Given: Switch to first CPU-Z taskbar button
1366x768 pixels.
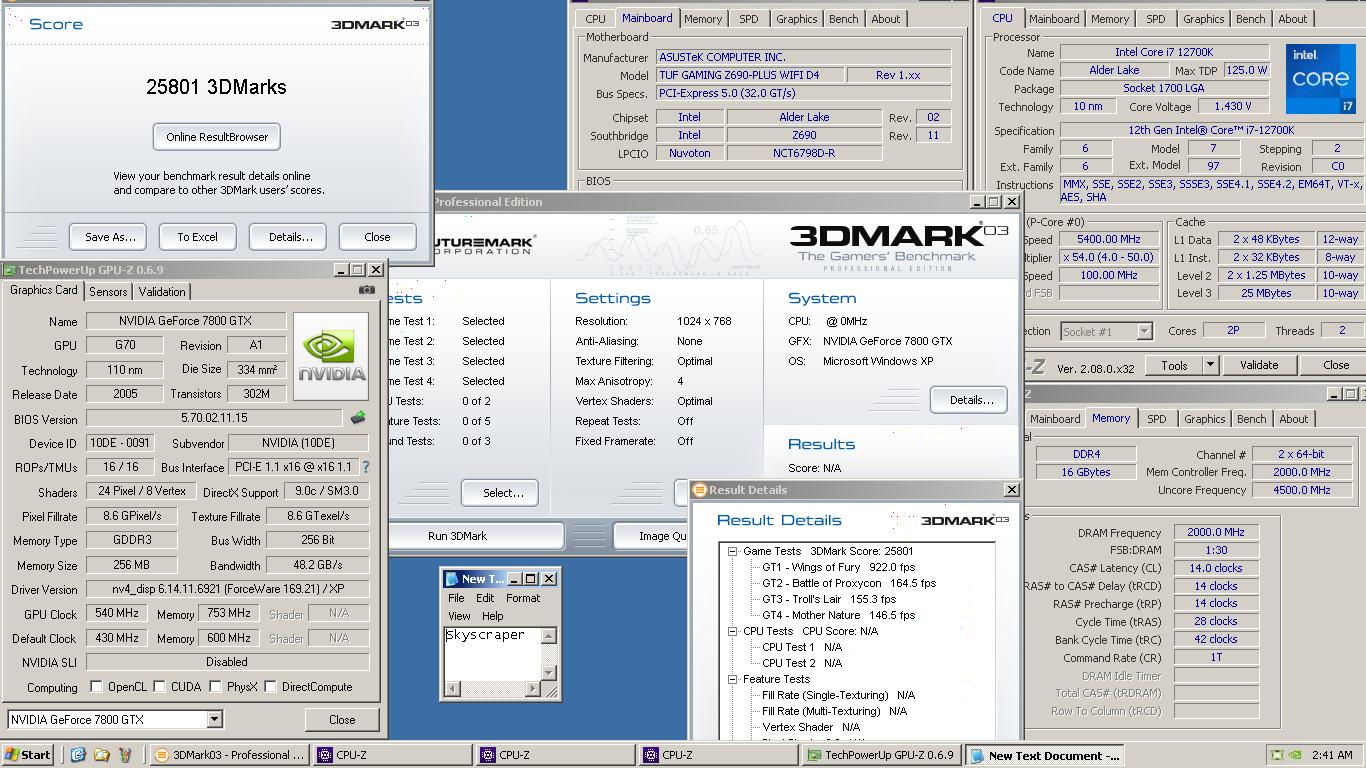Looking at the screenshot, I should (x=390, y=755).
